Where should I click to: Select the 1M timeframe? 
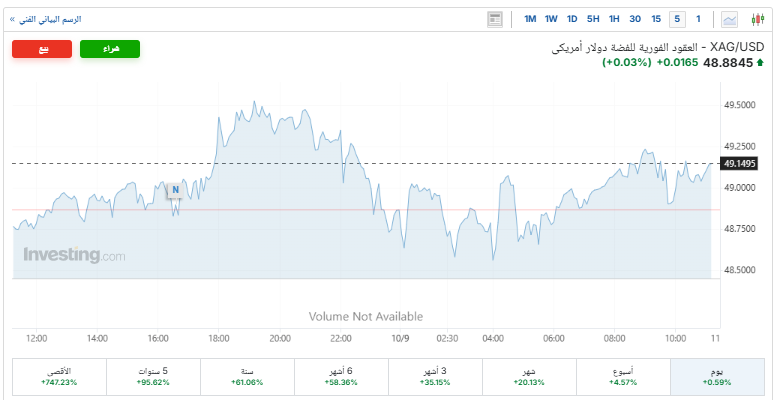click(x=530, y=19)
